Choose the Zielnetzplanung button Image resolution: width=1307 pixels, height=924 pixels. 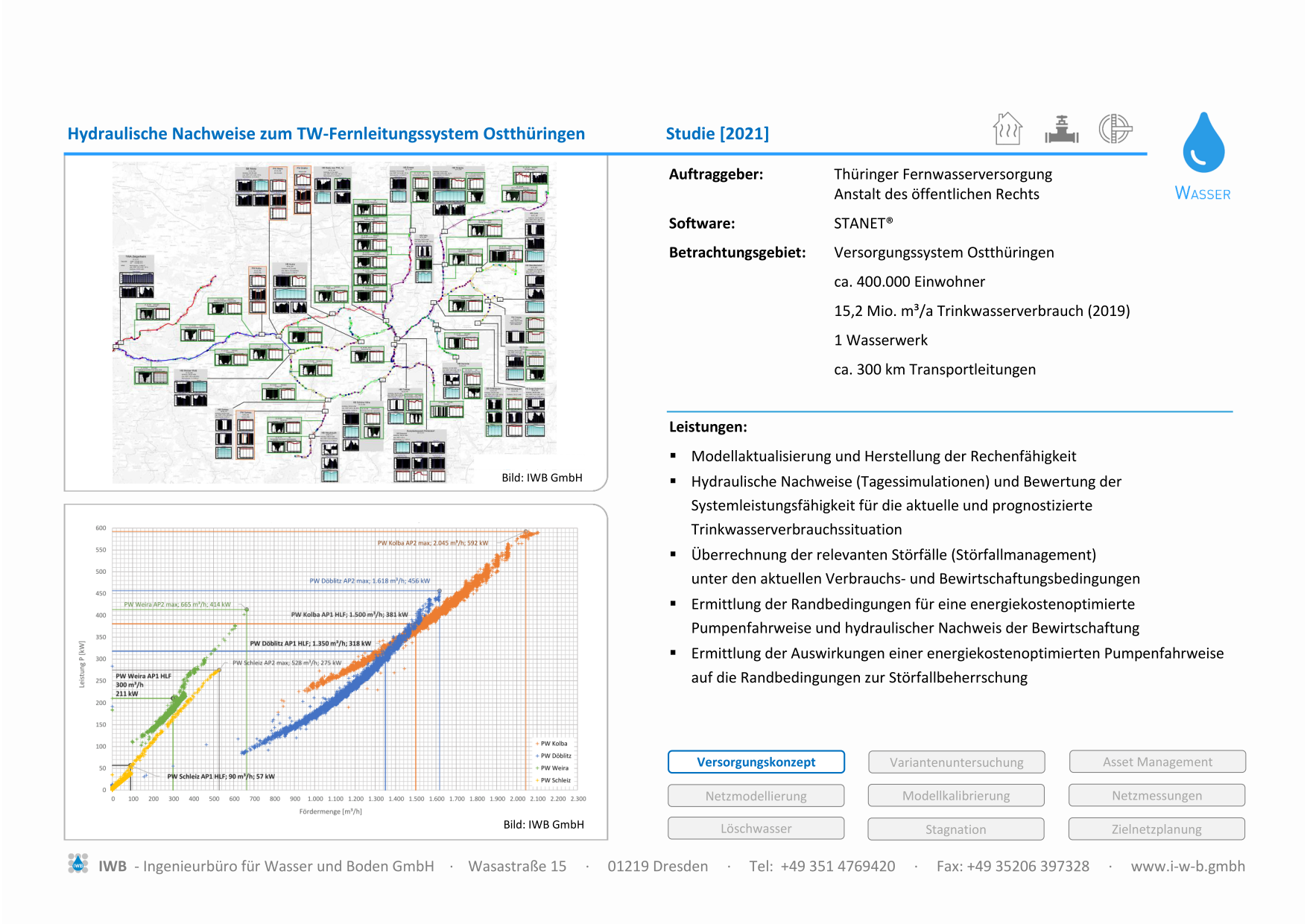point(1156,829)
